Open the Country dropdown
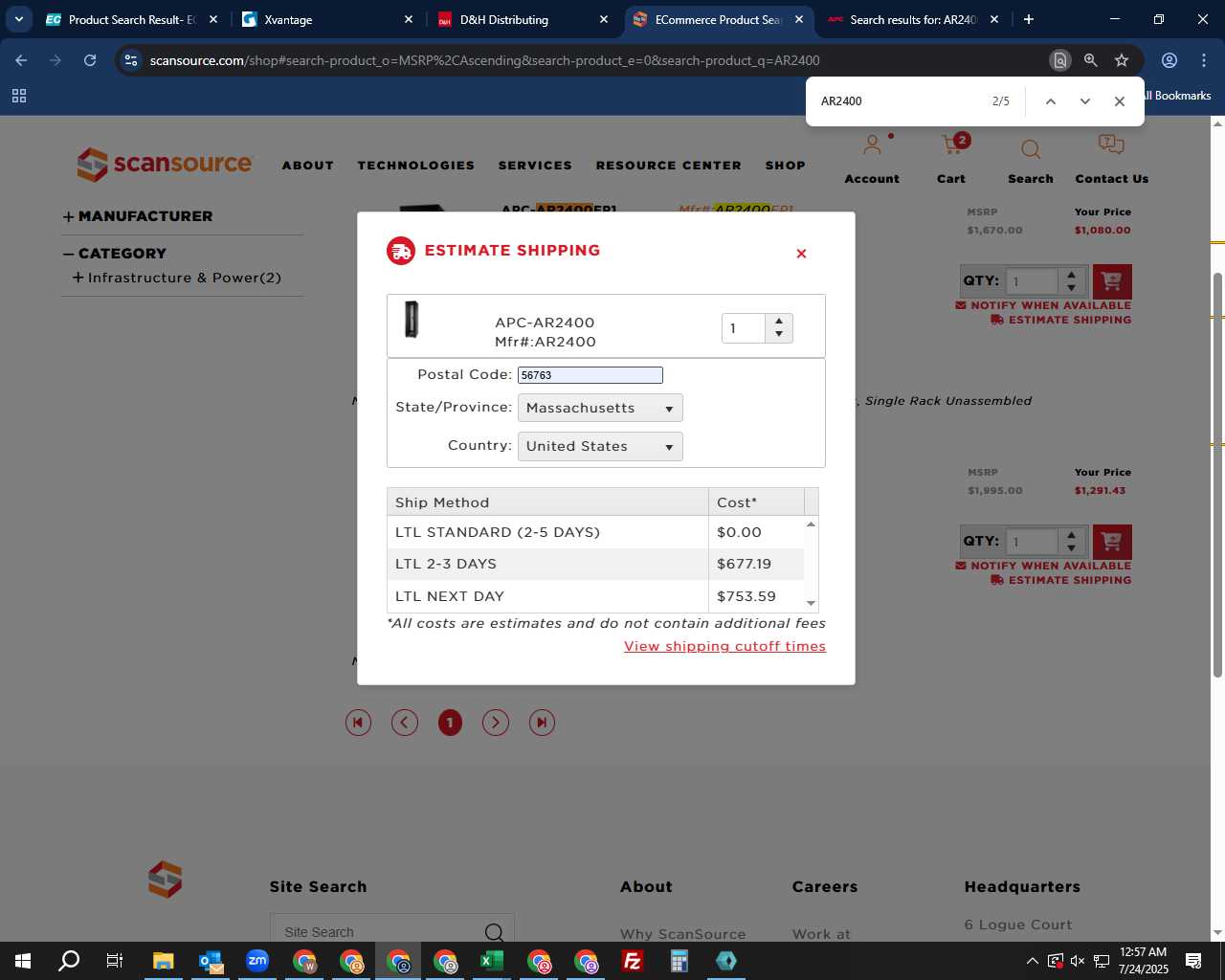The image size is (1225, 980). pyautogui.click(x=600, y=446)
